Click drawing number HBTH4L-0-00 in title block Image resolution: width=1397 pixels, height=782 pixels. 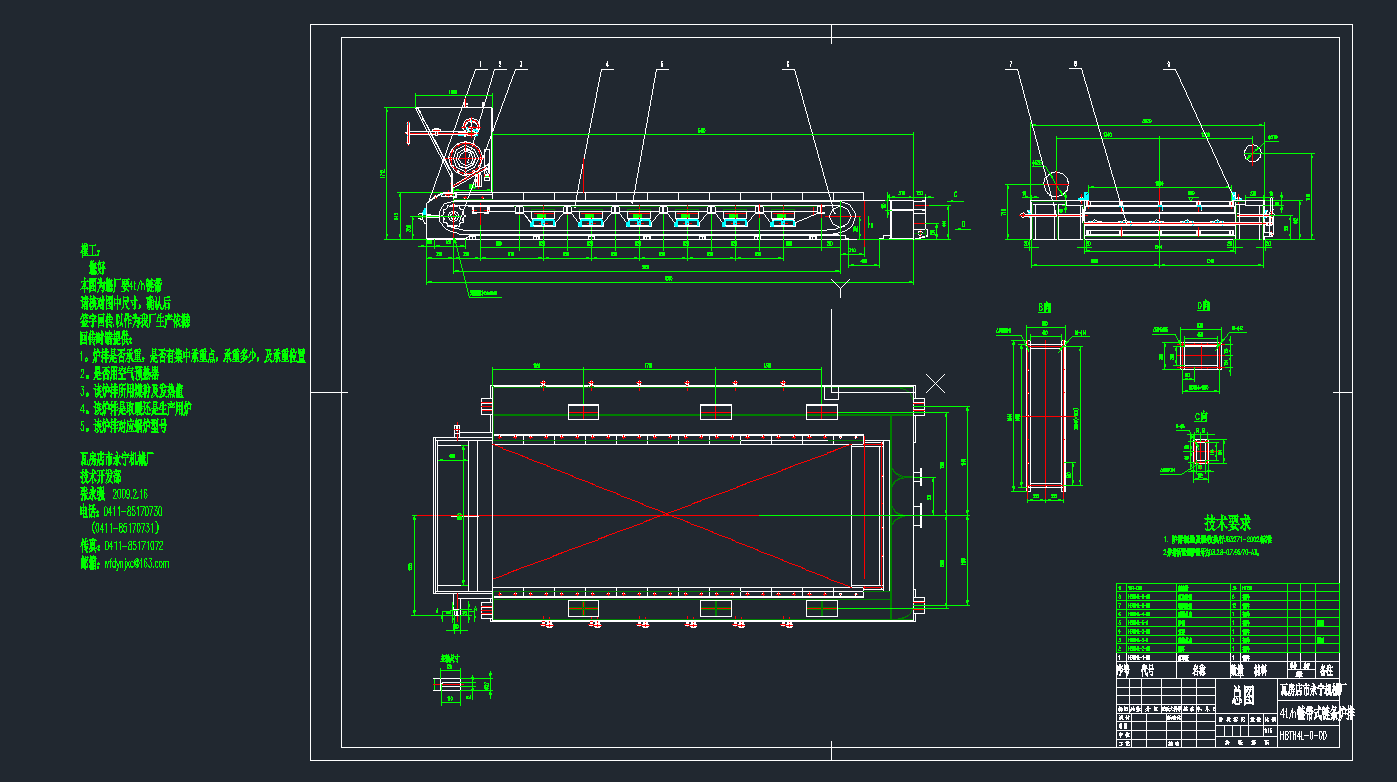point(1303,735)
